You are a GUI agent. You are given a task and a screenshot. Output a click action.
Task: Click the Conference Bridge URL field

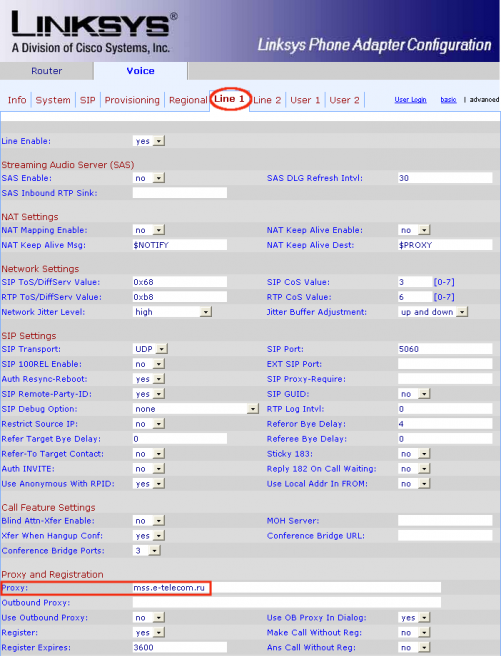click(x=445, y=536)
